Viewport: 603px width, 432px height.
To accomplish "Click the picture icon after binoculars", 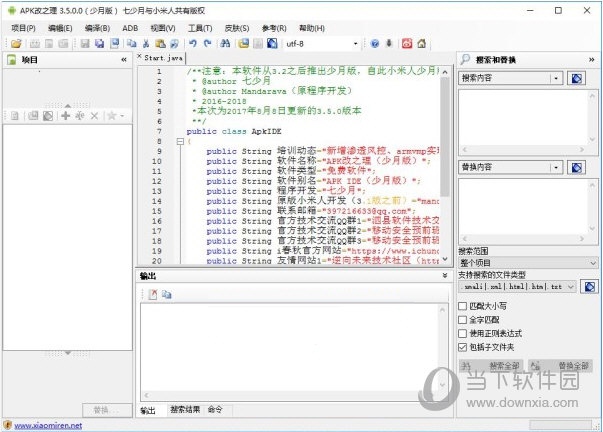I will [243, 43].
